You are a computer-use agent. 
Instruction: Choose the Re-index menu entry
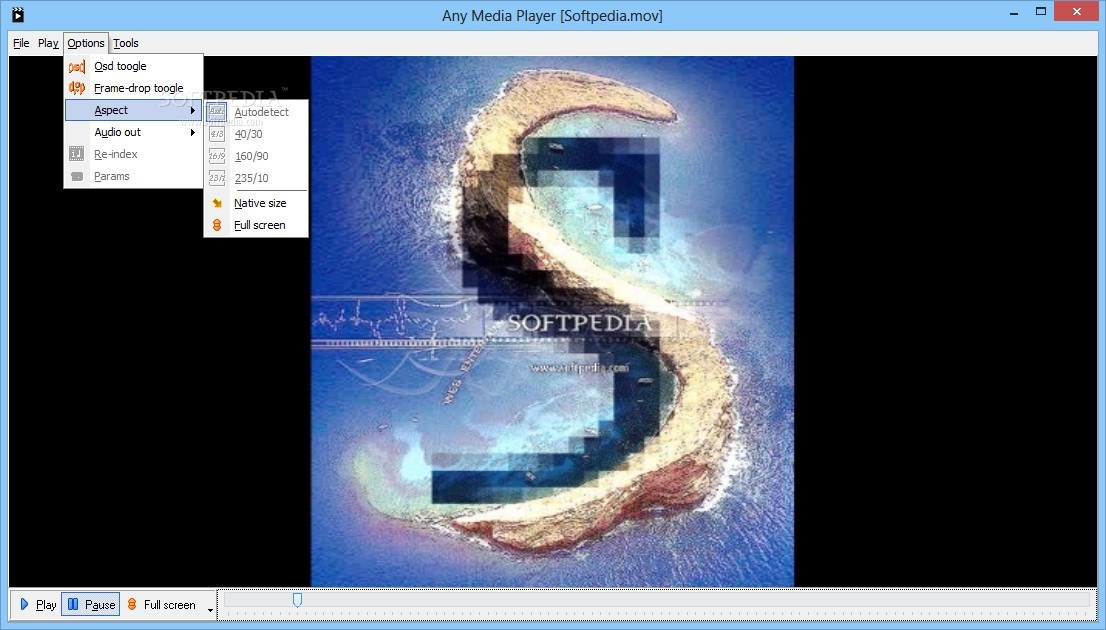tap(134, 154)
